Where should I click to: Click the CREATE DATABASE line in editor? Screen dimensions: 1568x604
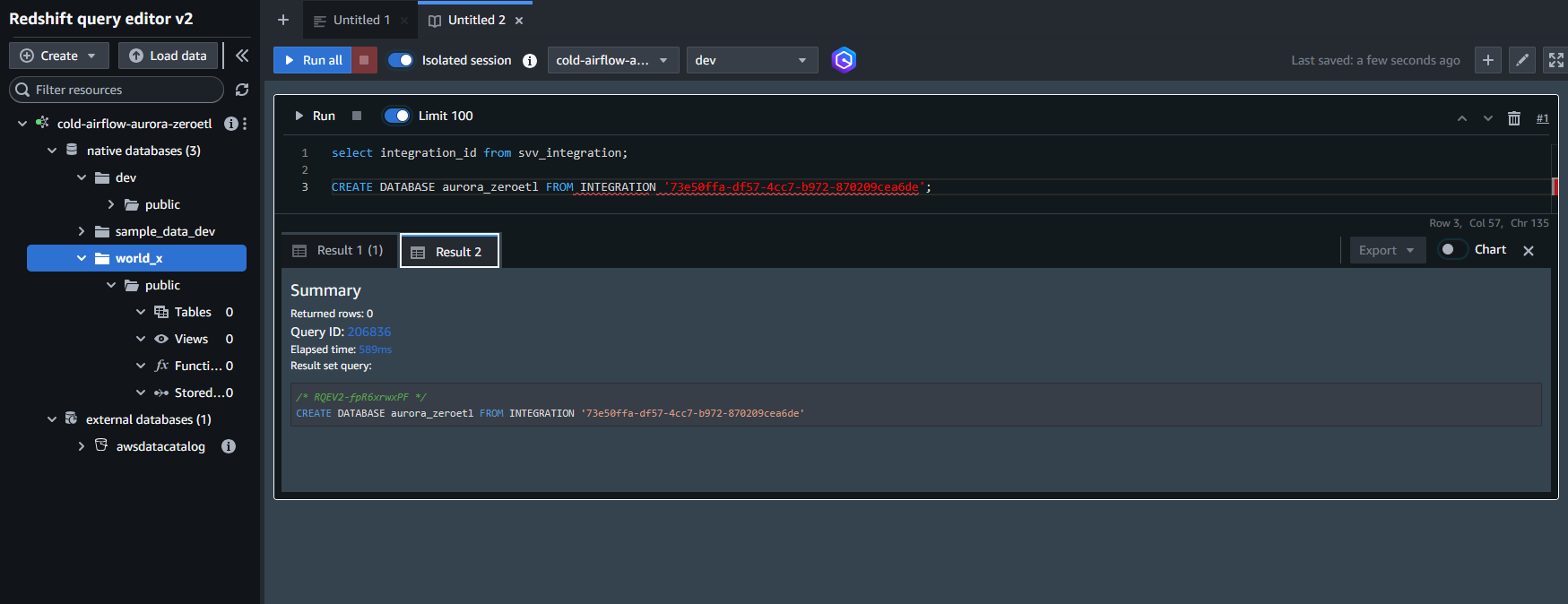click(631, 187)
